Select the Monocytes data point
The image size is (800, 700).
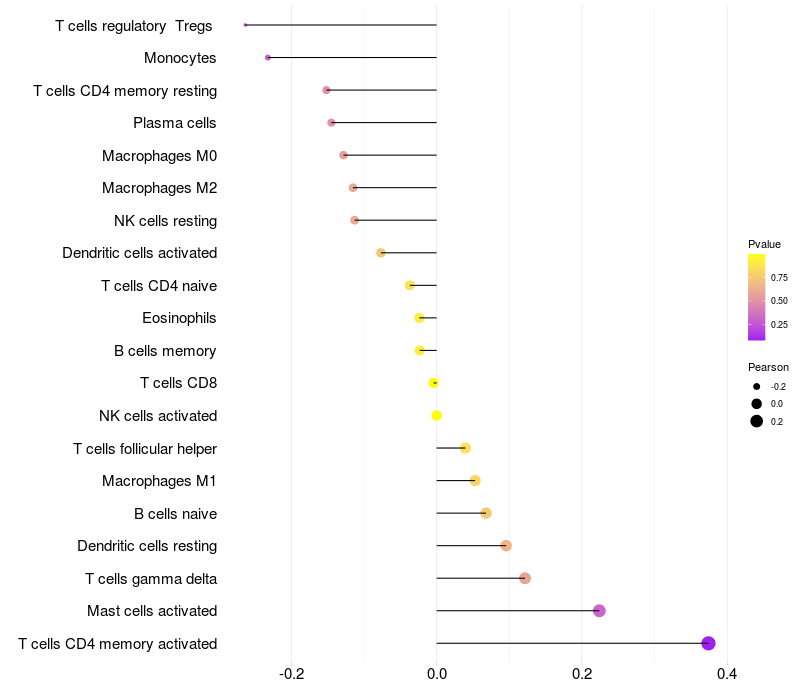point(268,58)
